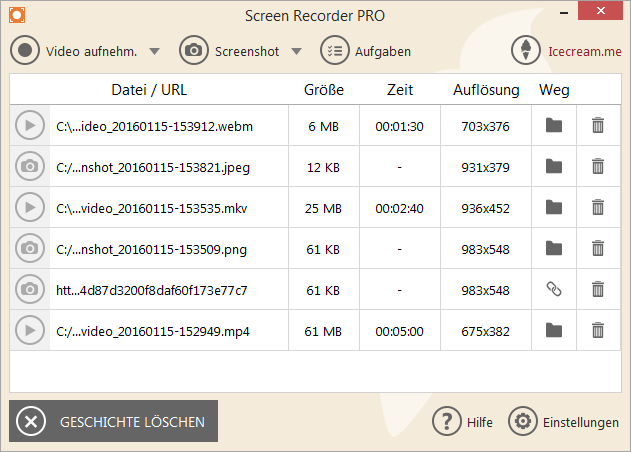The image size is (631, 452).
Task: Select URL htt...4d87d3200f8daf60f173e77c7
Action: 152,290
